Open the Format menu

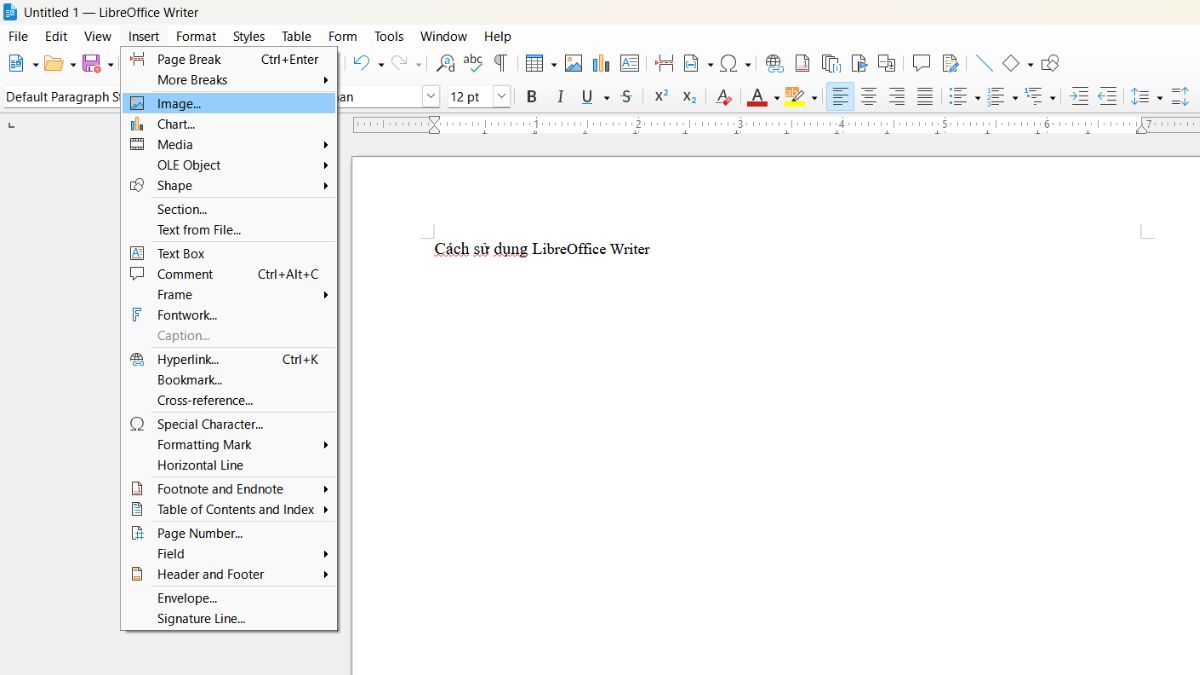point(196,36)
